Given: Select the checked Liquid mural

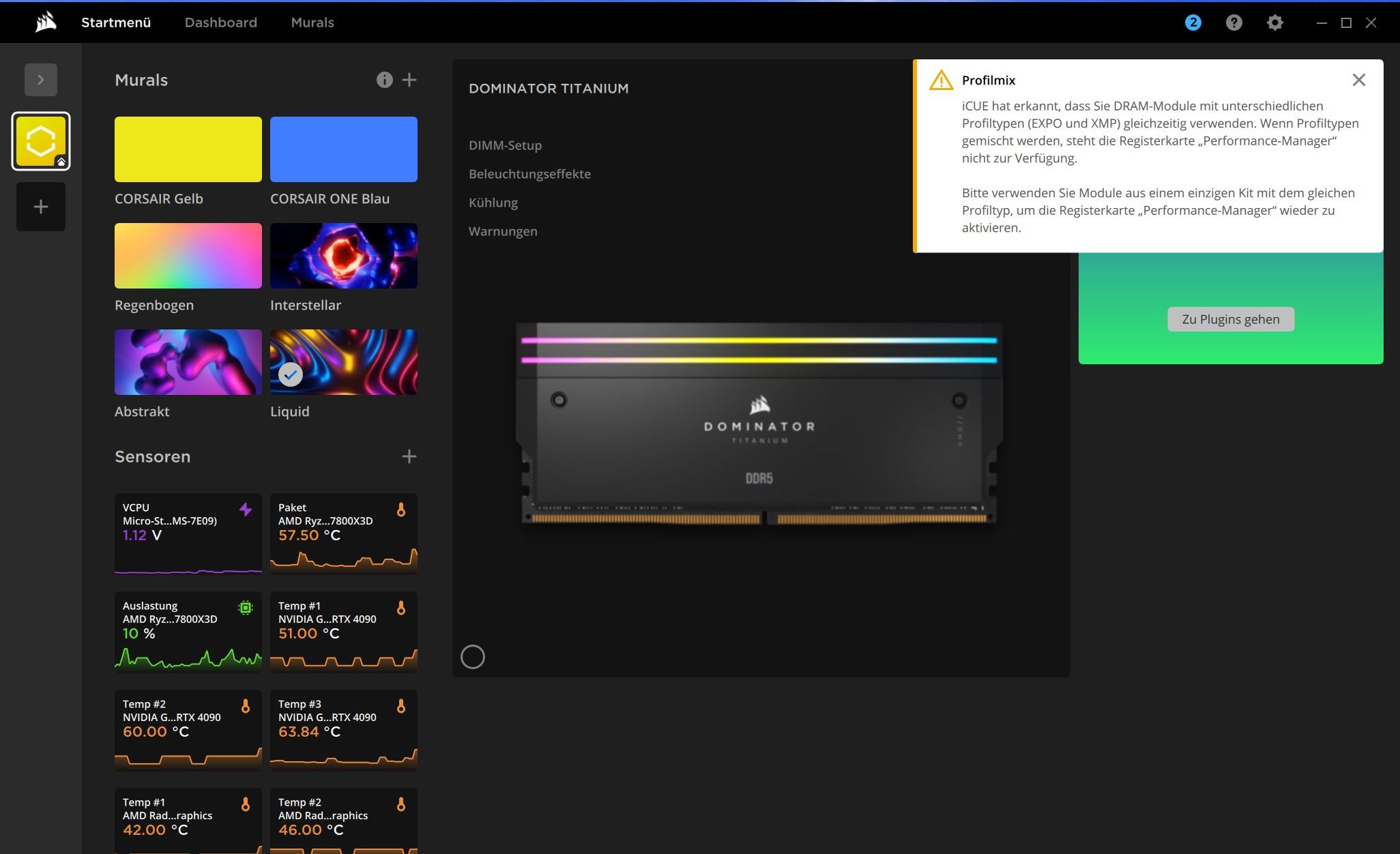Looking at the screenshot, I should pos(344,362).
